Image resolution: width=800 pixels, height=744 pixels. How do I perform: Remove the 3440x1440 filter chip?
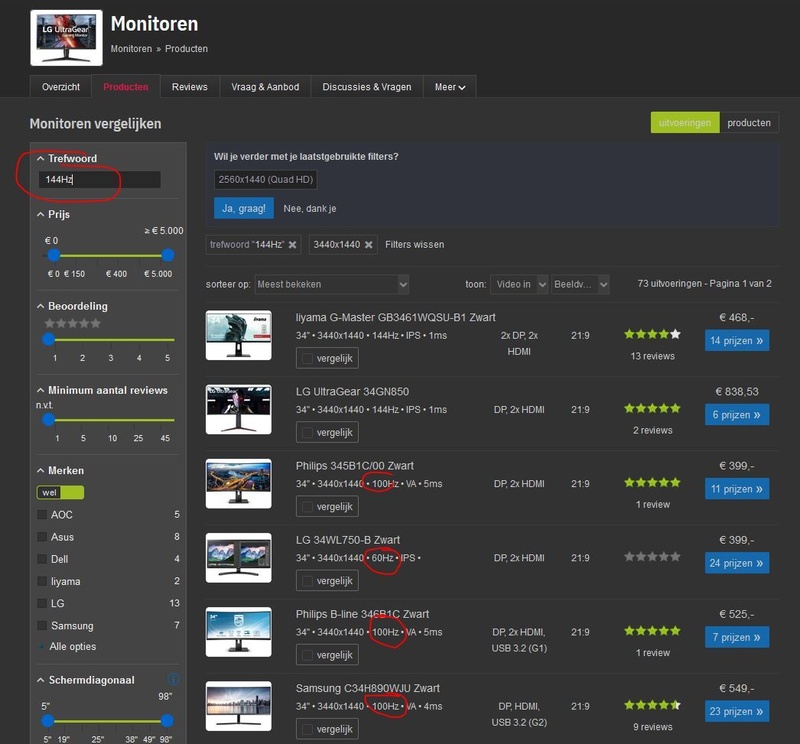coord(368,245)
